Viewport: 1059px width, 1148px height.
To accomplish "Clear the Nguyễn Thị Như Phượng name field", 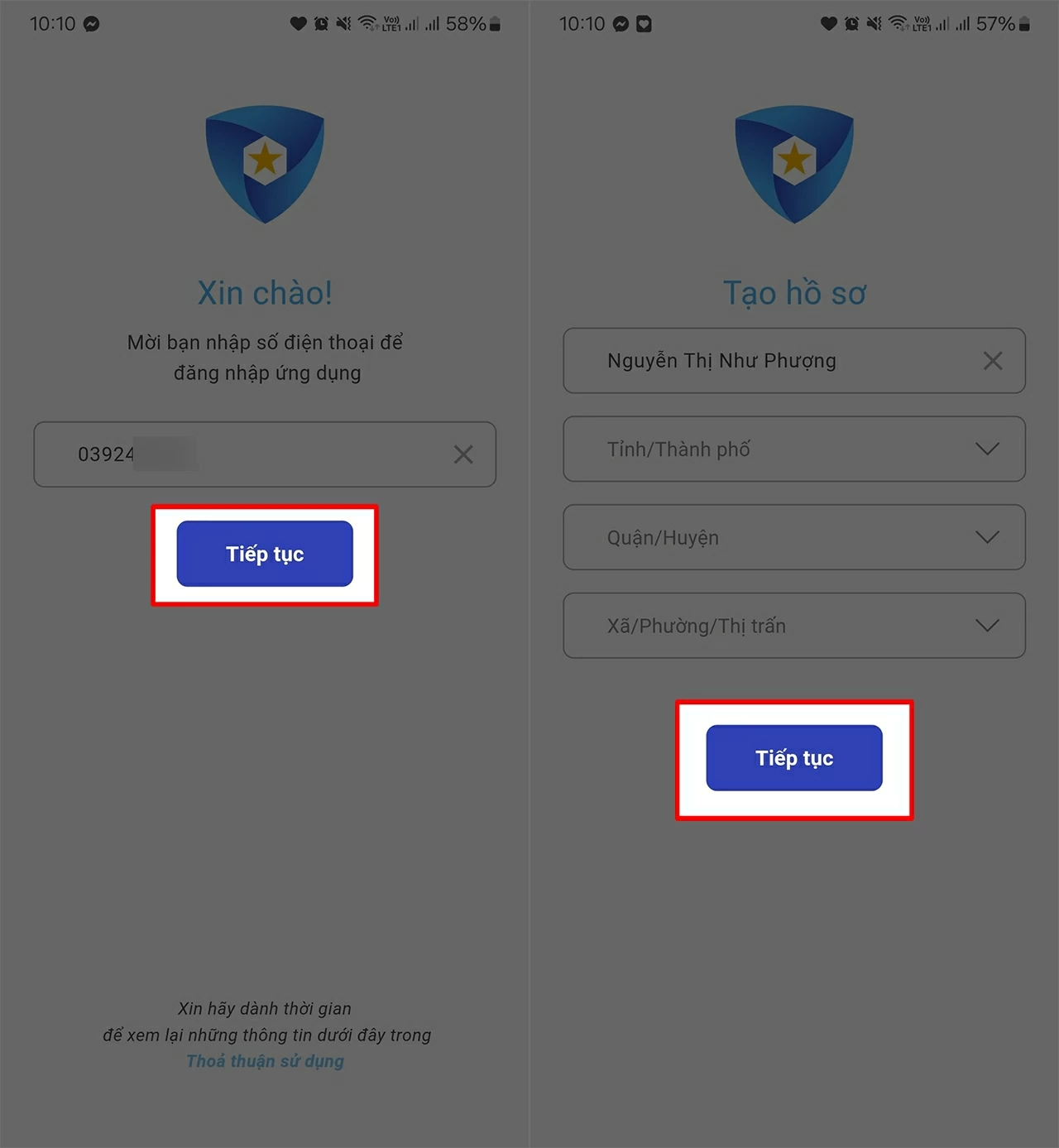I will tap(993, 361).
